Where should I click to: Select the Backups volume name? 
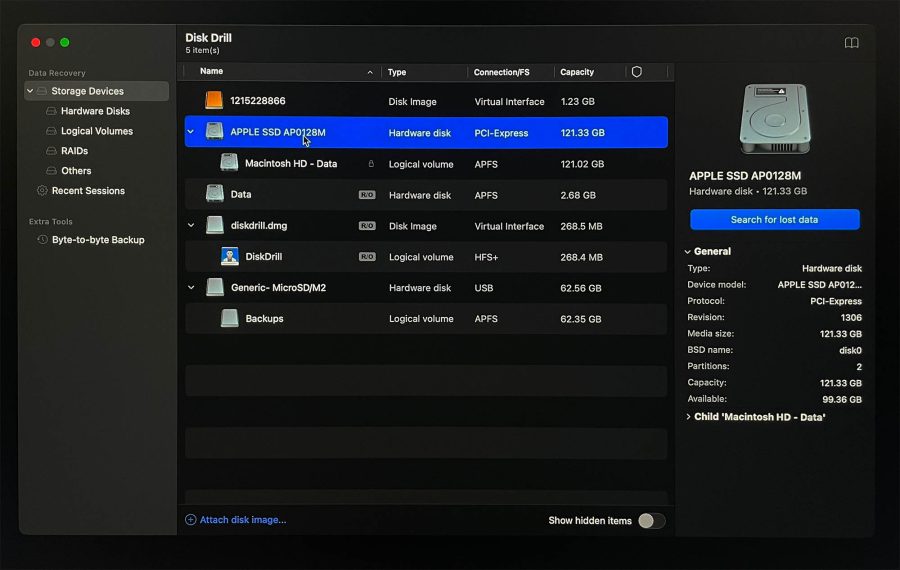click(x=265, y=318)
